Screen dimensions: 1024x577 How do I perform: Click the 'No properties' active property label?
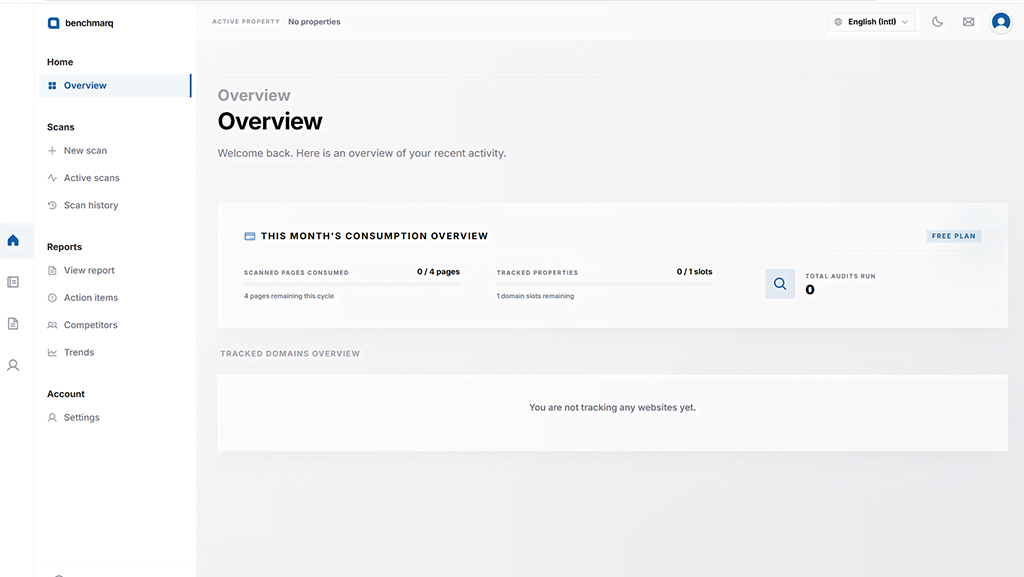(314, 22)
